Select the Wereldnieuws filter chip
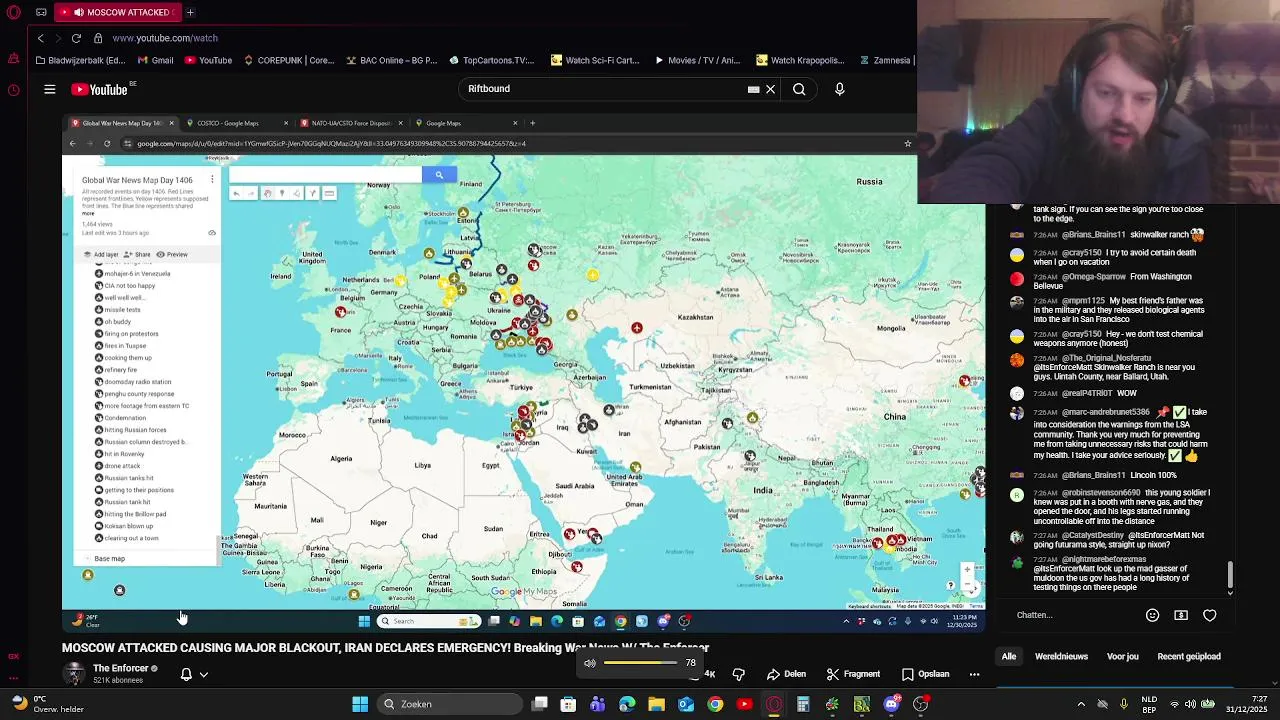 1061,657
